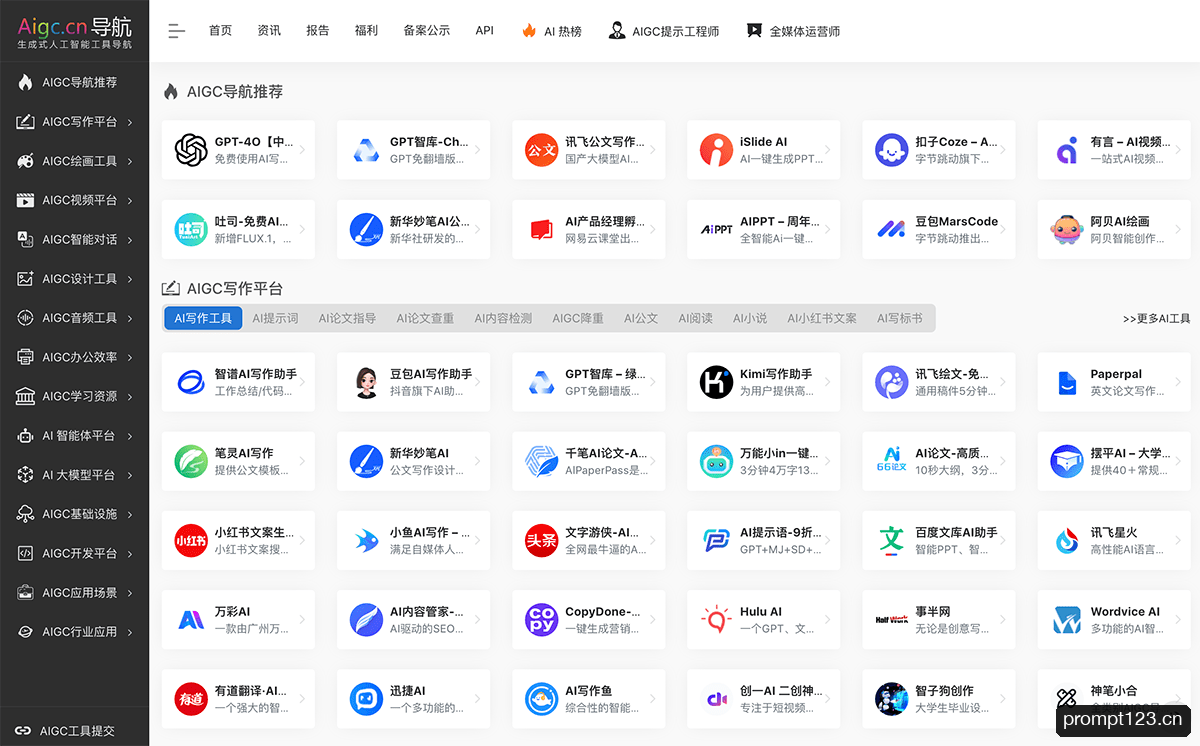
Task: Expand AIGC音频工具 in the sidebar
Action: [x=74, y=318]
